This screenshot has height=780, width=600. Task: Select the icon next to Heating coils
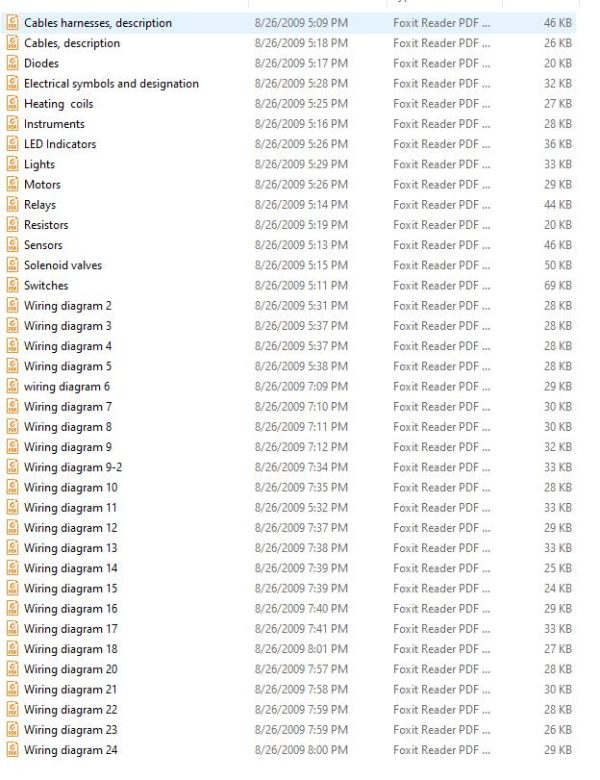12,103
